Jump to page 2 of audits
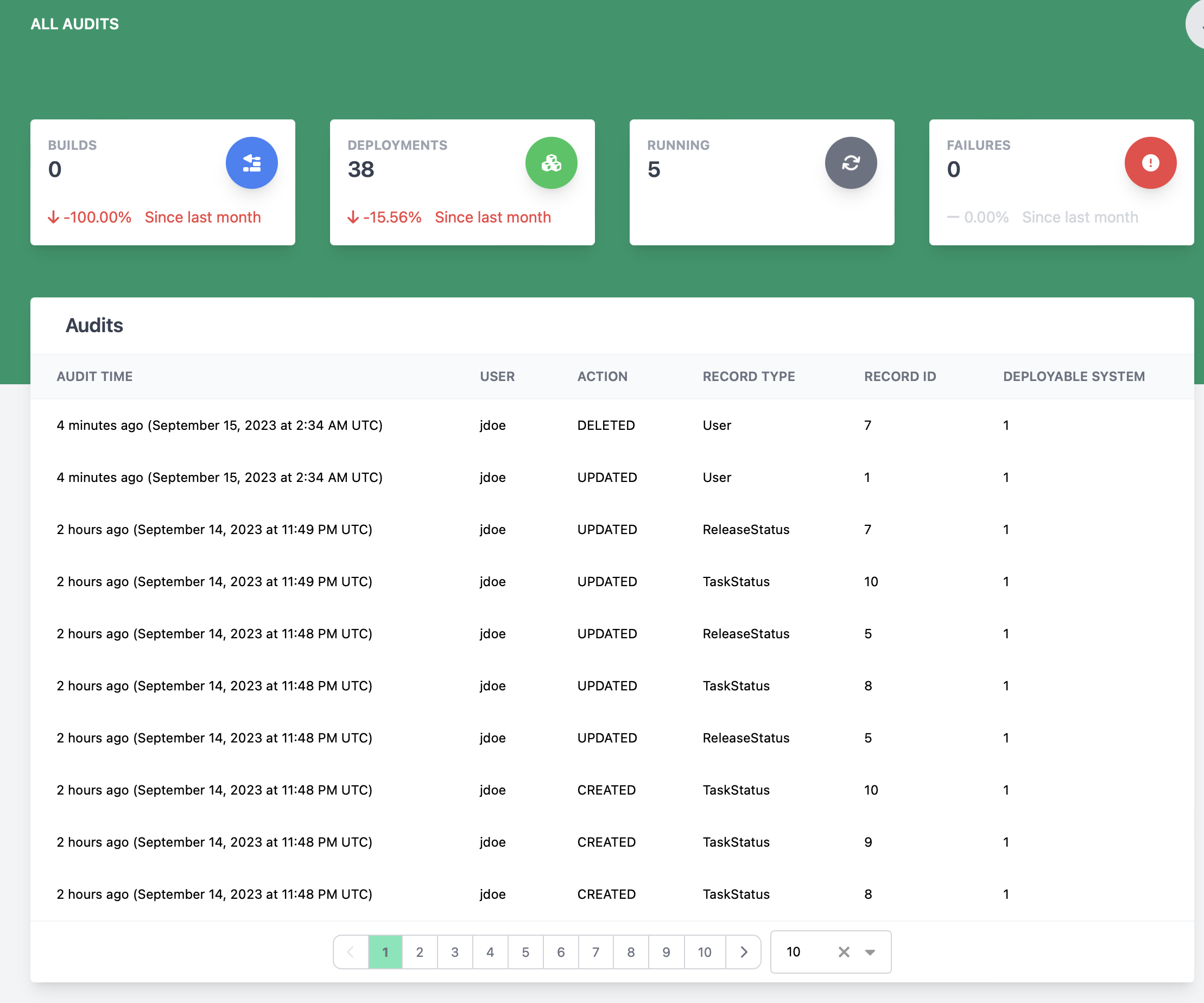Screen dimensions: 1204x1003 pyautogui.click(x=420, y=952)
